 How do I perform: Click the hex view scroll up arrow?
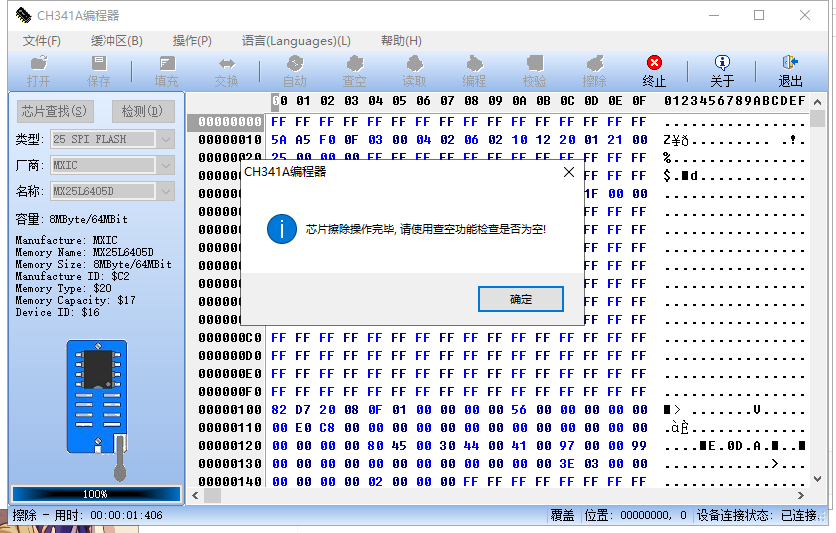click(x=817, y=101)
